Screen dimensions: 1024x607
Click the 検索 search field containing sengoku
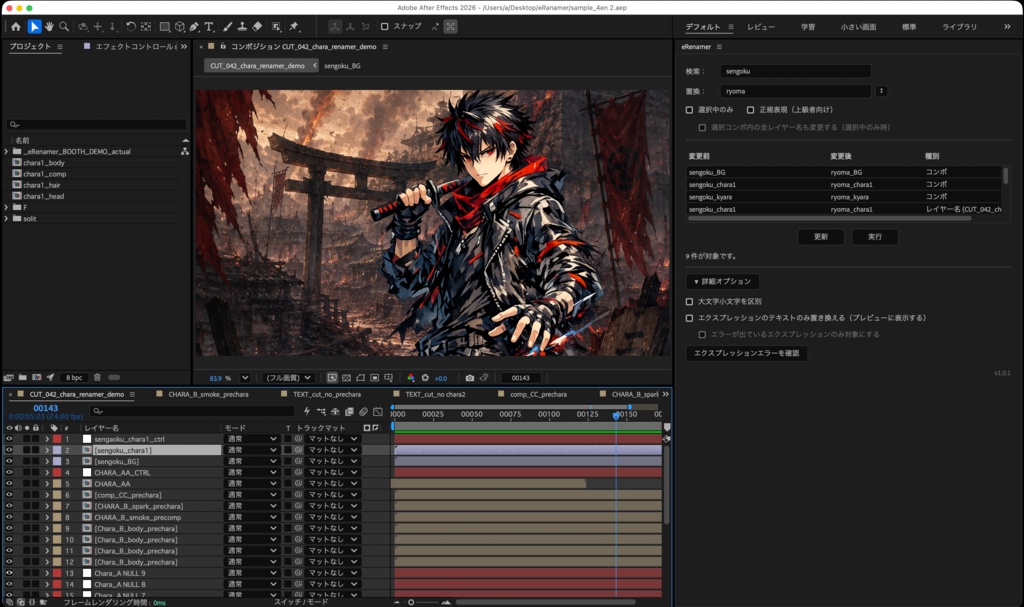click(x=795, y=71)
